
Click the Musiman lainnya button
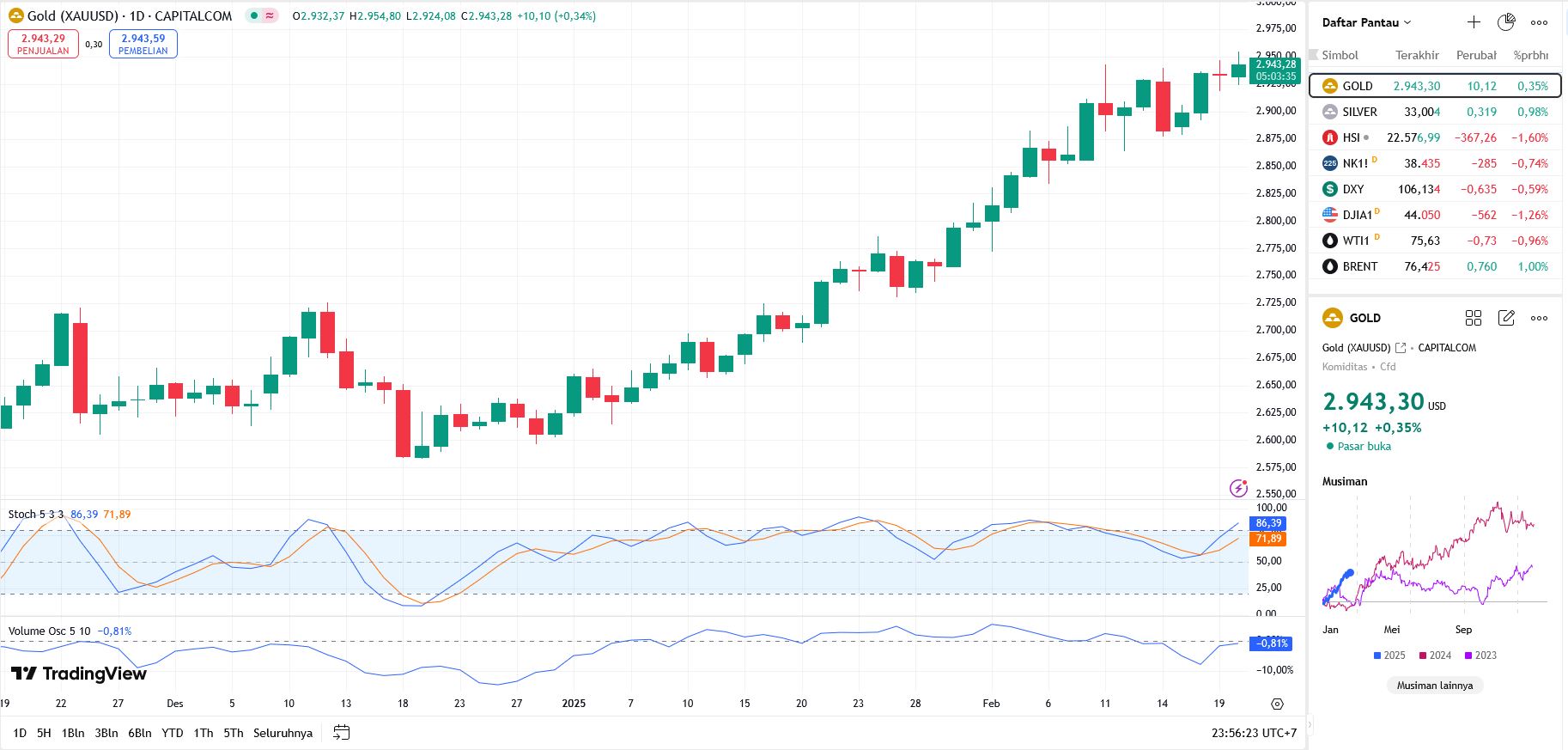(x=1434, y=686)
